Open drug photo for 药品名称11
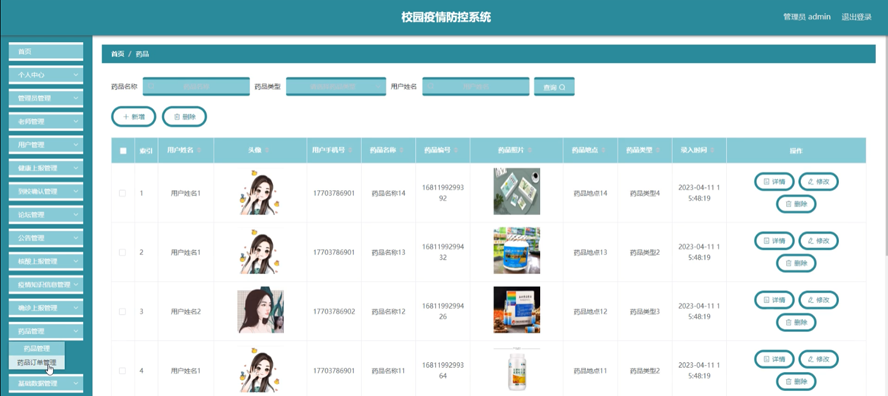This screenshot has height=396, width=888. click(x=516, y=369)
